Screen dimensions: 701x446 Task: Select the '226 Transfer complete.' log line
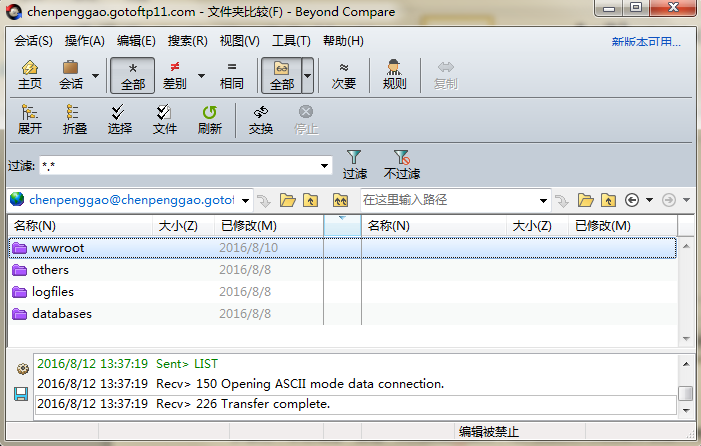point(355,404)
